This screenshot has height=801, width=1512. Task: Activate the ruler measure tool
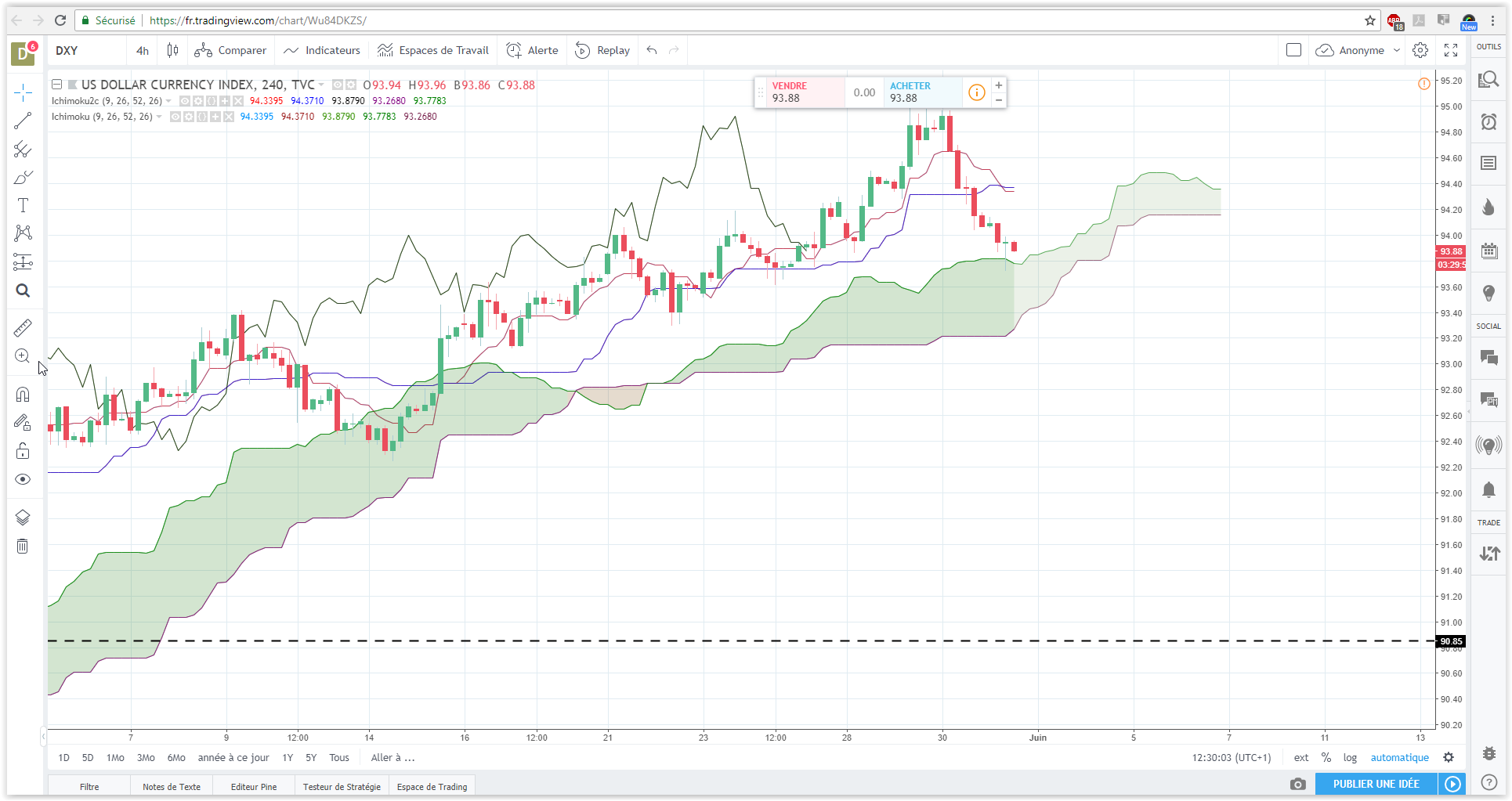tap(23, 327)
